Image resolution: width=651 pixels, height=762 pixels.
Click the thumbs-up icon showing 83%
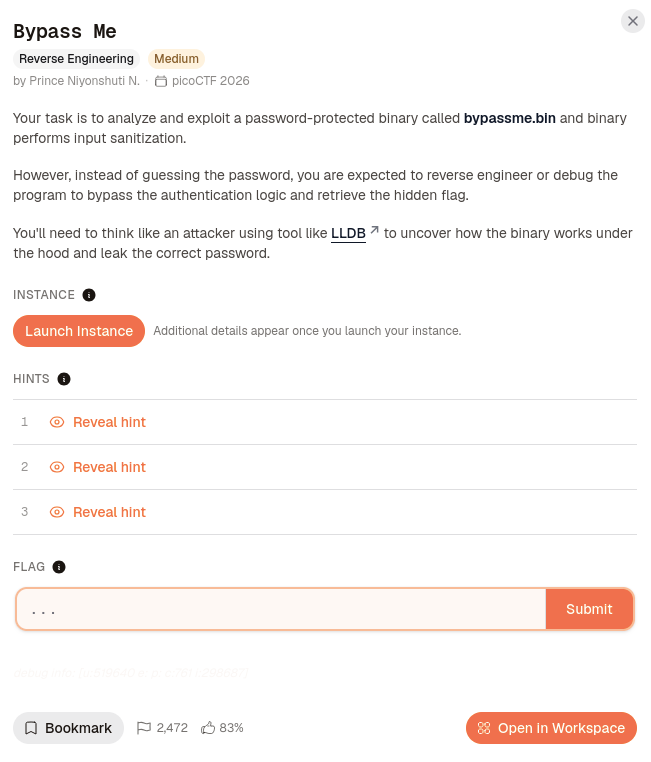208,728
